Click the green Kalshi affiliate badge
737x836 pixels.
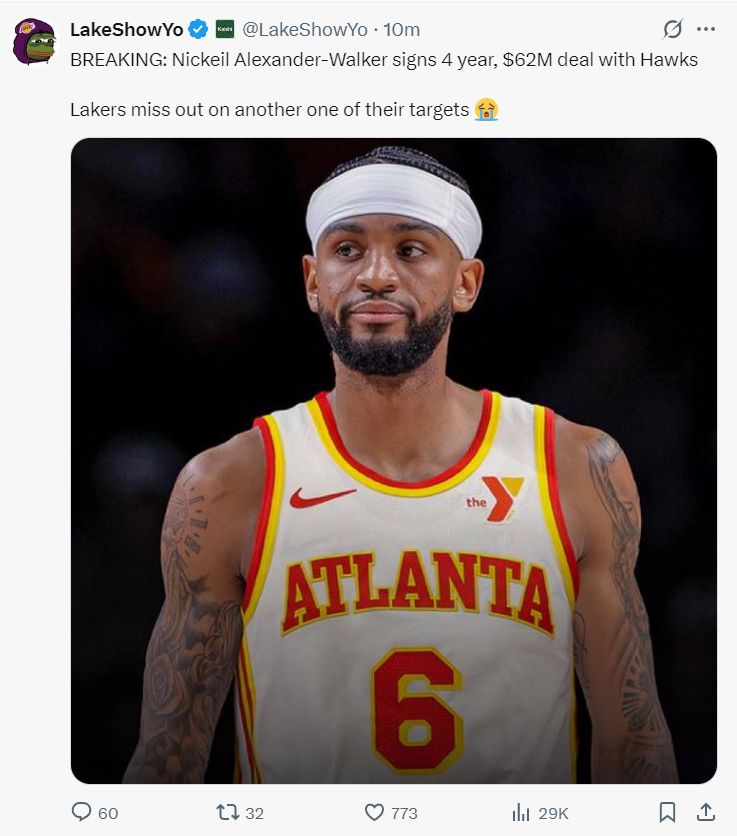[225, 29]
